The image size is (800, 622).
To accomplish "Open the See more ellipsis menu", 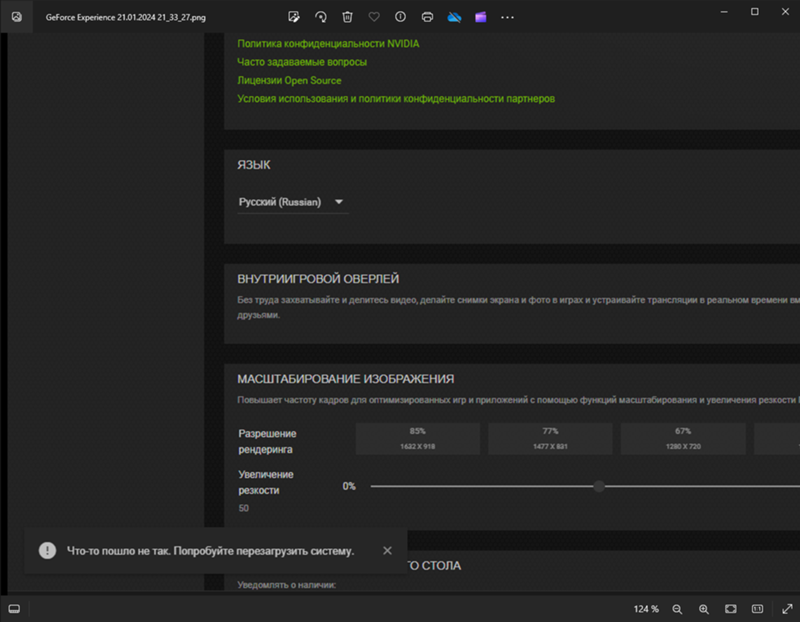I will point(507,17).
